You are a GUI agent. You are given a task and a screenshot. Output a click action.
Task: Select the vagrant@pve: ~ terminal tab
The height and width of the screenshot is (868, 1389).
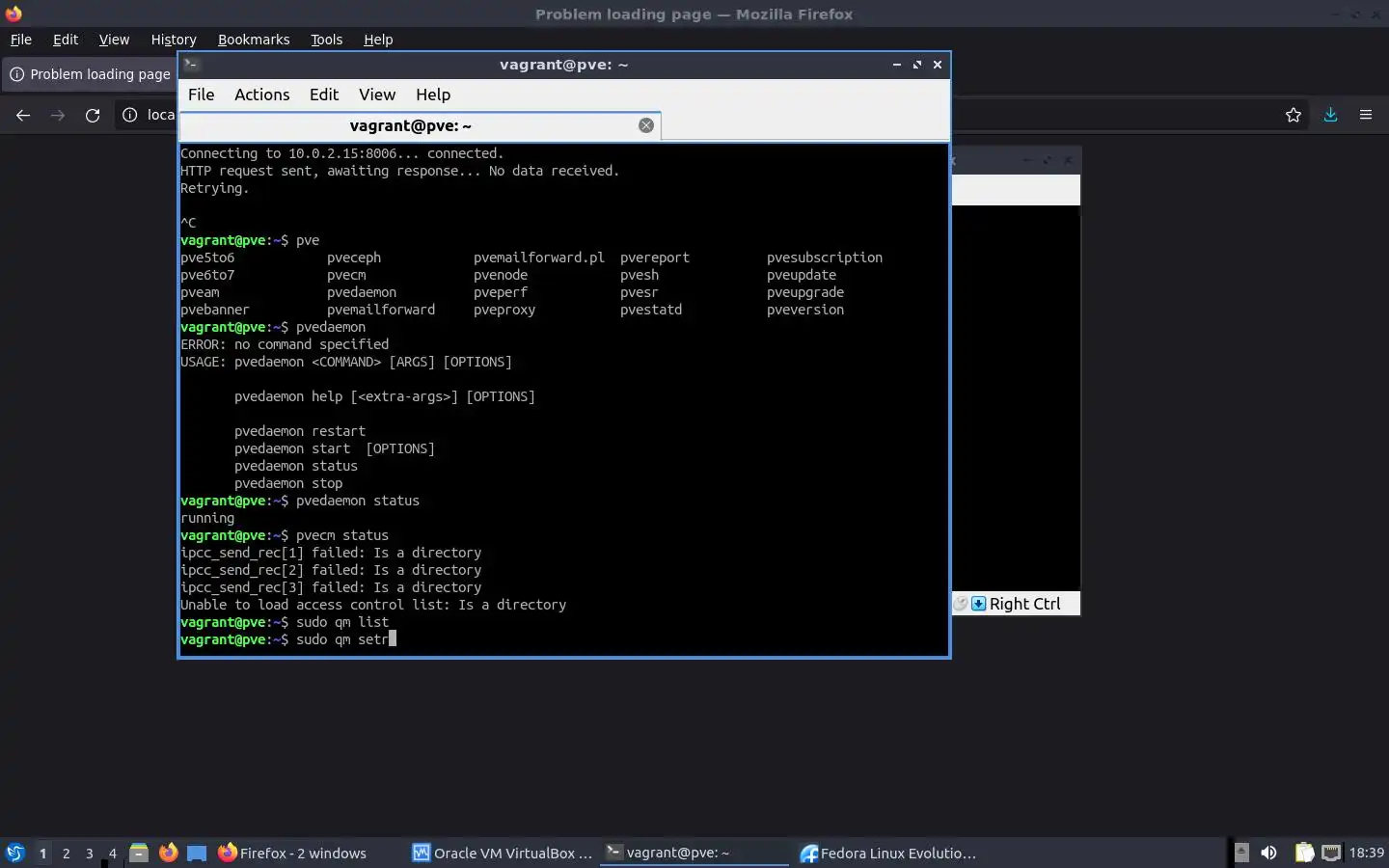420,125
